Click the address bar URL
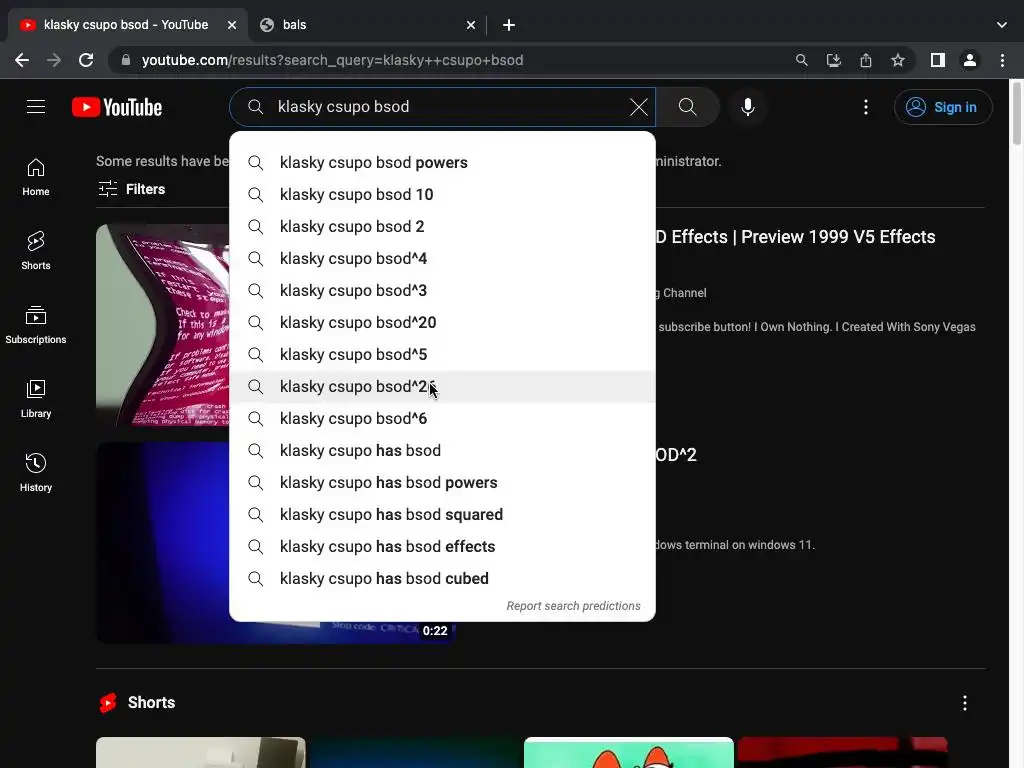The image size is (1024, 768). (x=332, y=60)
